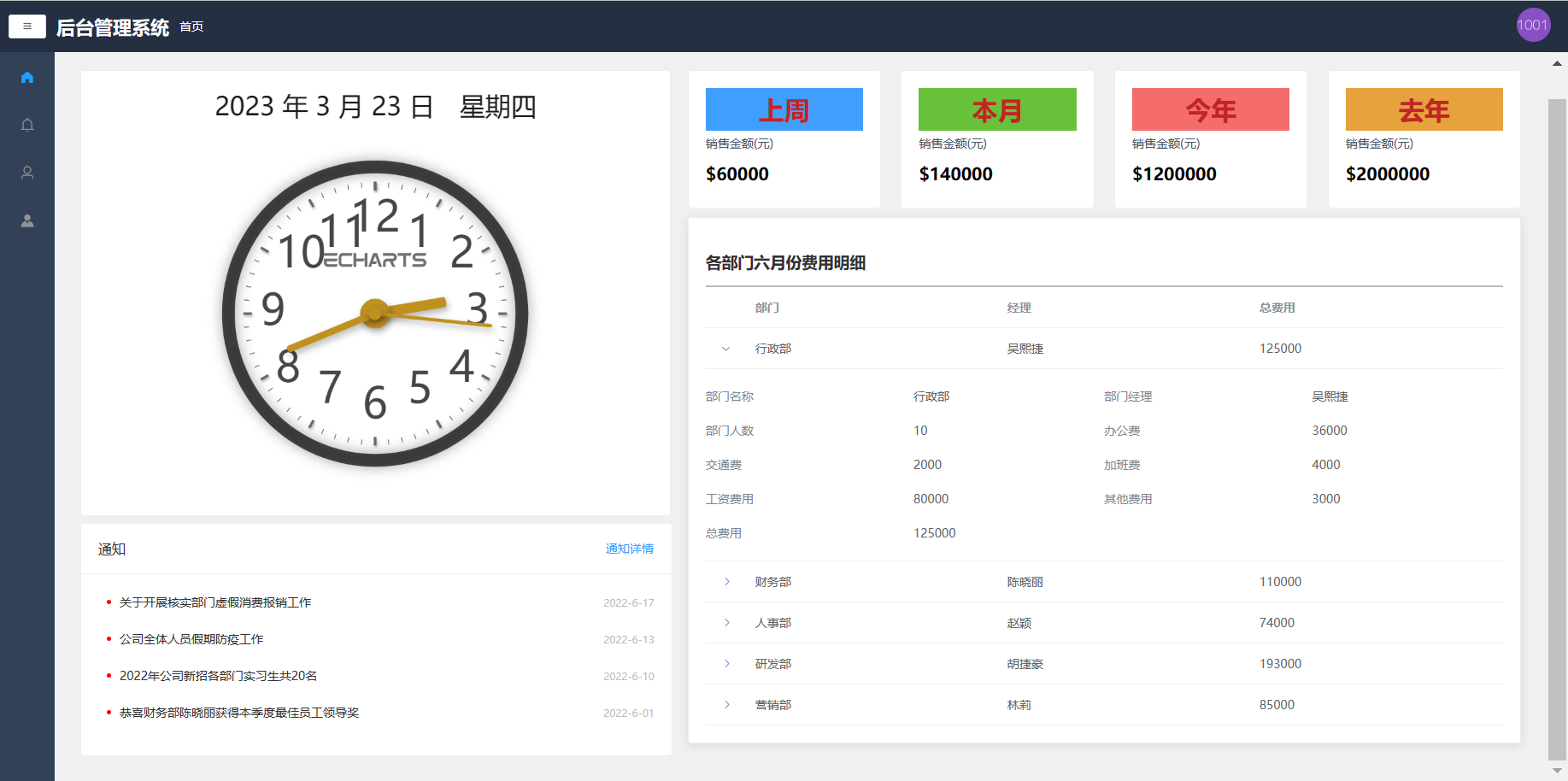Click the 各部门六月份费用明细 heading
The height and width of the screenshot is (781, 1568).
[785, 263]
